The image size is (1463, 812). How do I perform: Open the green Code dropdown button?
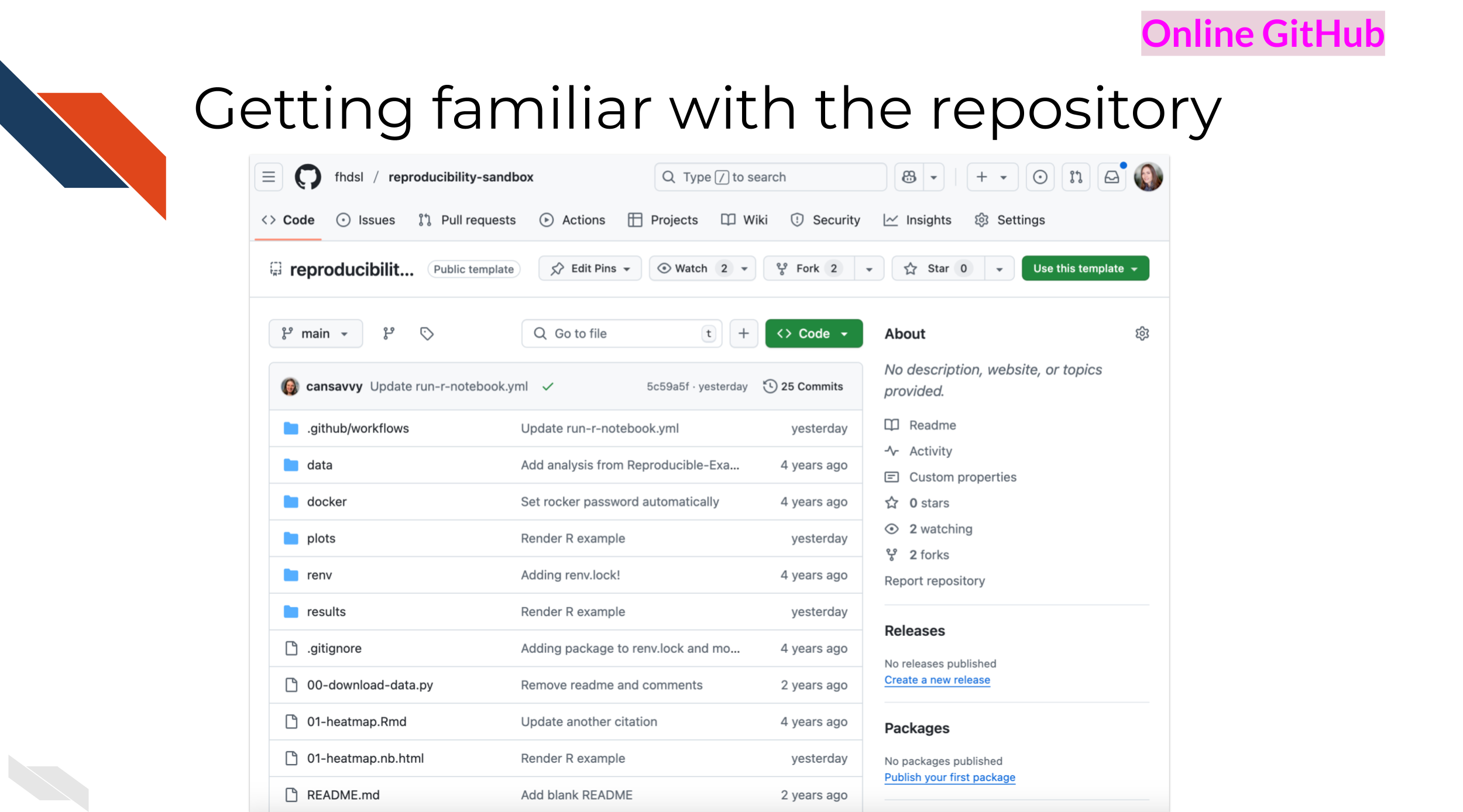(x=814, y=333)
